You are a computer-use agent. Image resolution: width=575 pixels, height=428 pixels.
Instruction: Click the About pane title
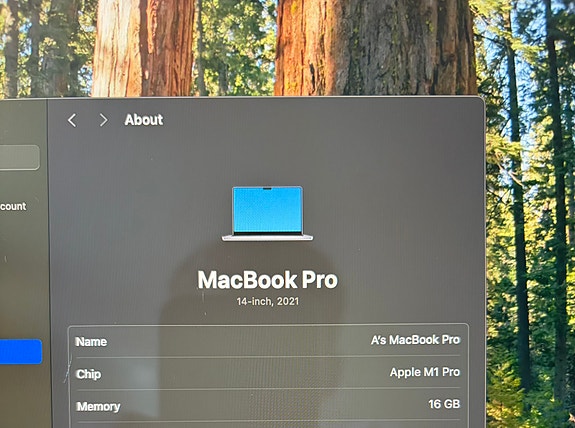coord(144,120)
